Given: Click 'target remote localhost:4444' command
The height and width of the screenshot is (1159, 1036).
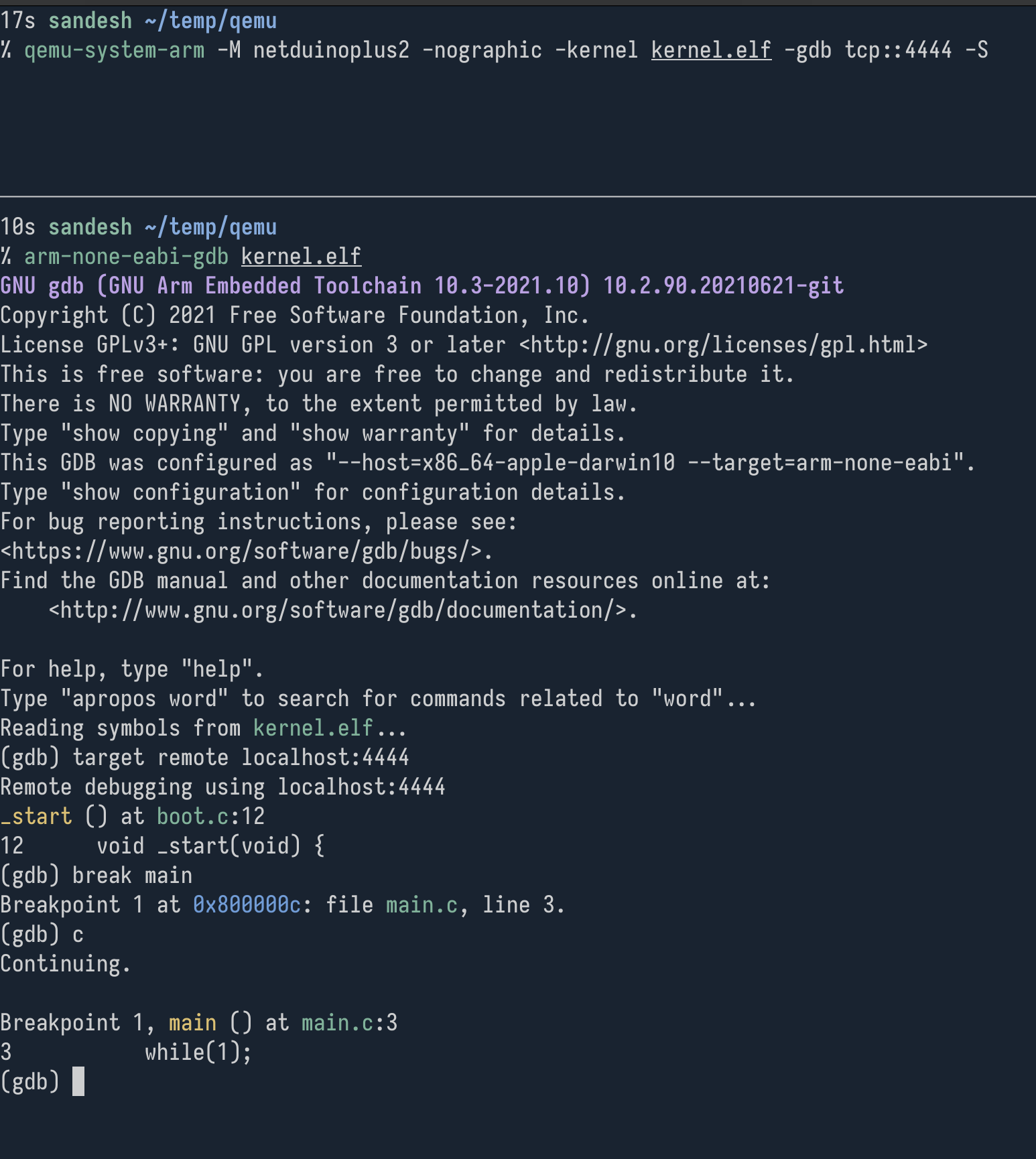Looking at the screenshot, I should pos(241,758).
